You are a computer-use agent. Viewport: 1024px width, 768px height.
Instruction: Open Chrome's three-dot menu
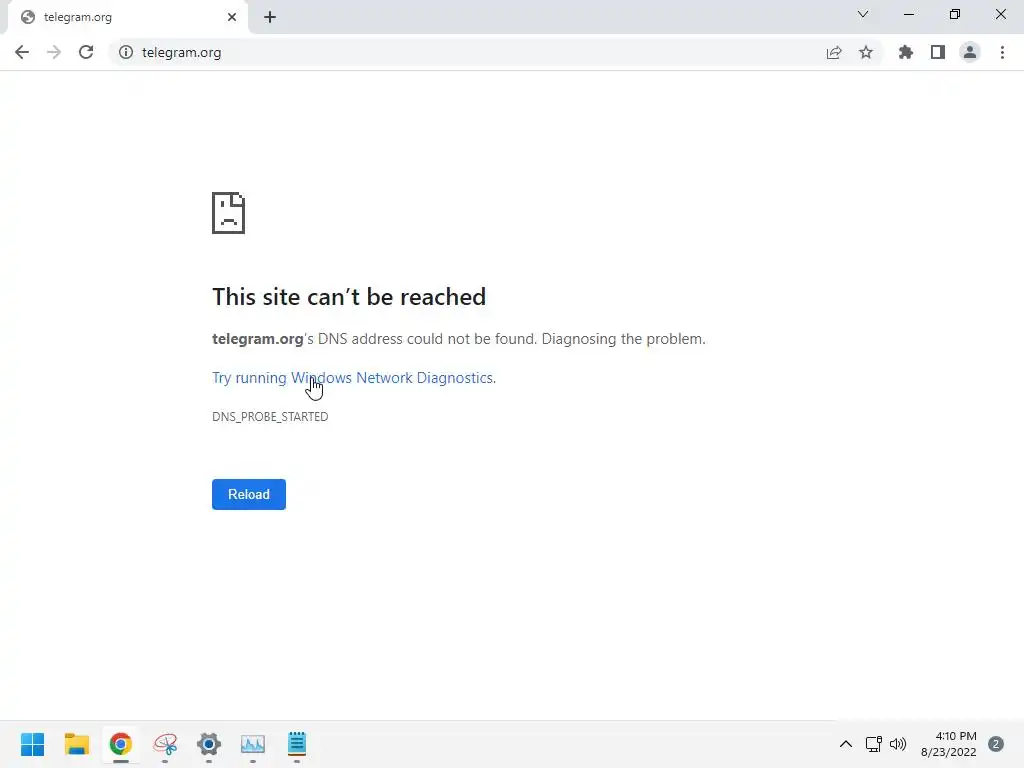coord(1002,52)
